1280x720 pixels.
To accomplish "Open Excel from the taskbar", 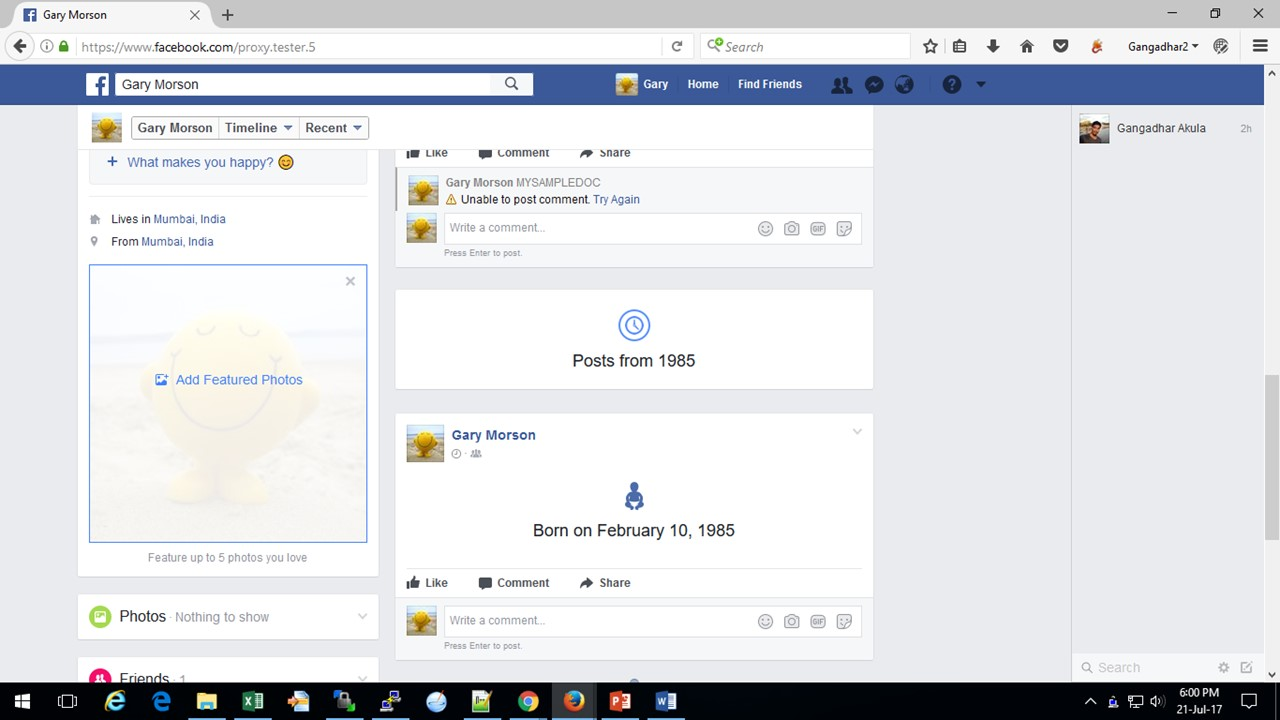I will pyautogui.click(x=252, y=701).
